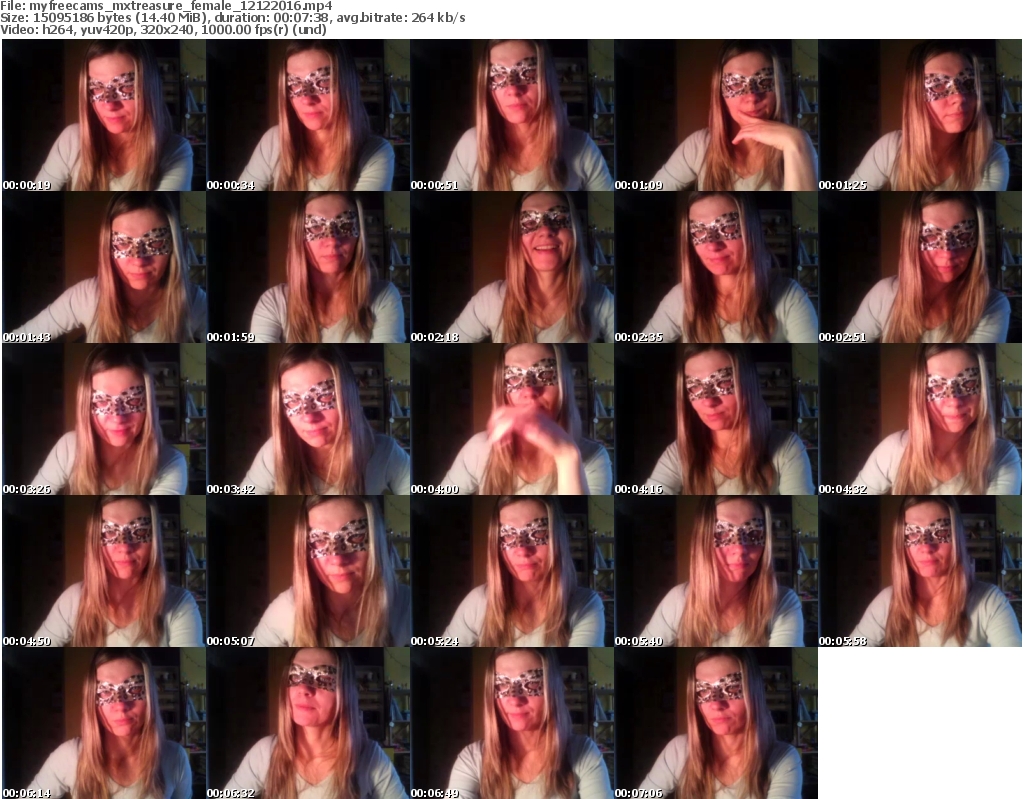Choose the thumbnail stamped 00:04:32
Image resolution: width=1024 pixels, height=799 pixels.
920,419
